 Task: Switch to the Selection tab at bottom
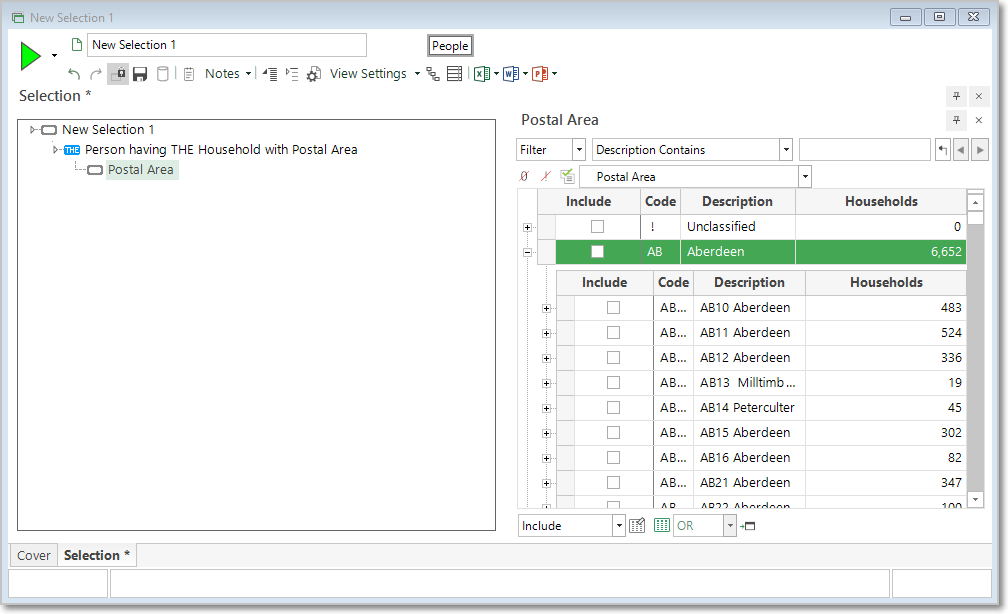point(96,555)
